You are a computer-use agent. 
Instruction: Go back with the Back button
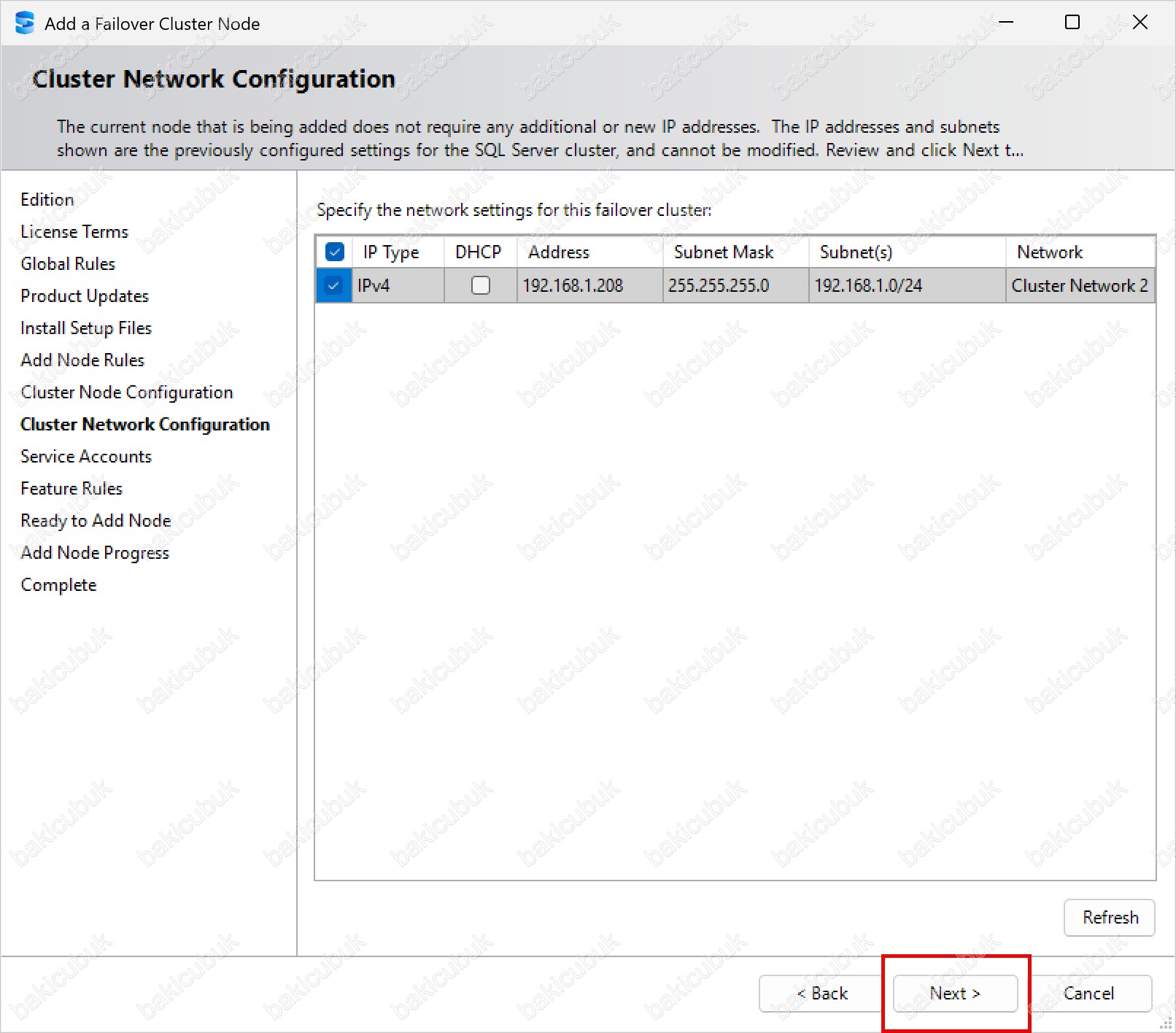coord(821,993)
